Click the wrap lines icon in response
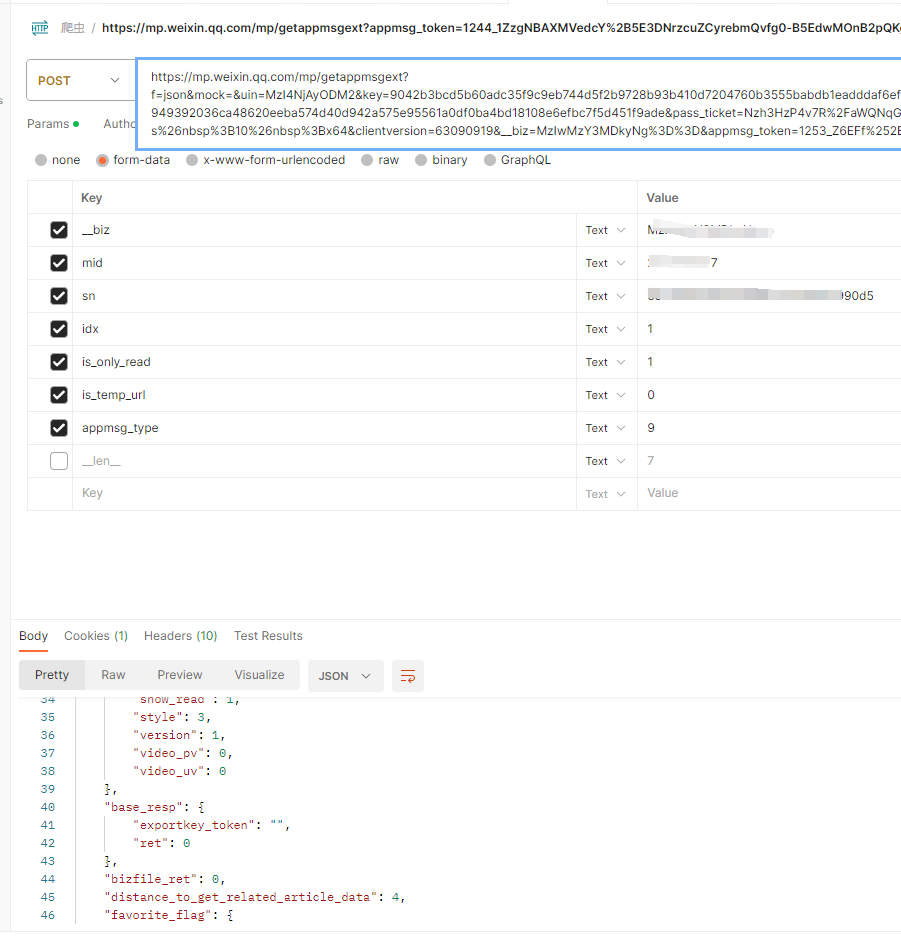901x936 pixels. [x=407, y=676]
